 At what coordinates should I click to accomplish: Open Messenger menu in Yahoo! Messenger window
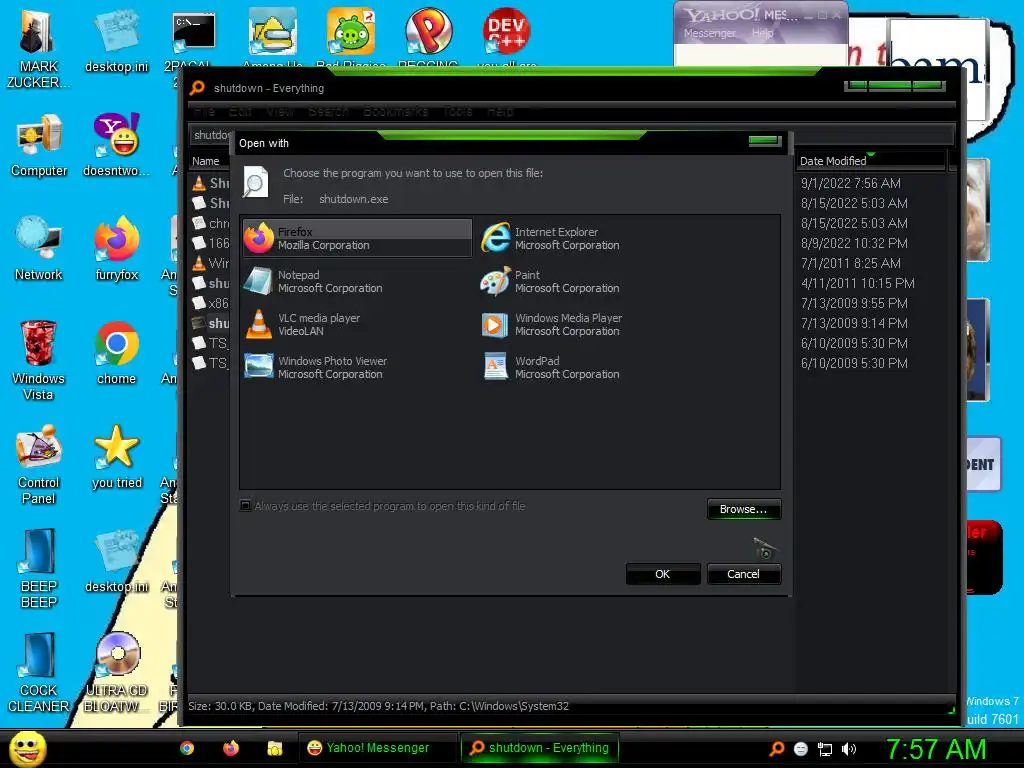pos(709,33)
